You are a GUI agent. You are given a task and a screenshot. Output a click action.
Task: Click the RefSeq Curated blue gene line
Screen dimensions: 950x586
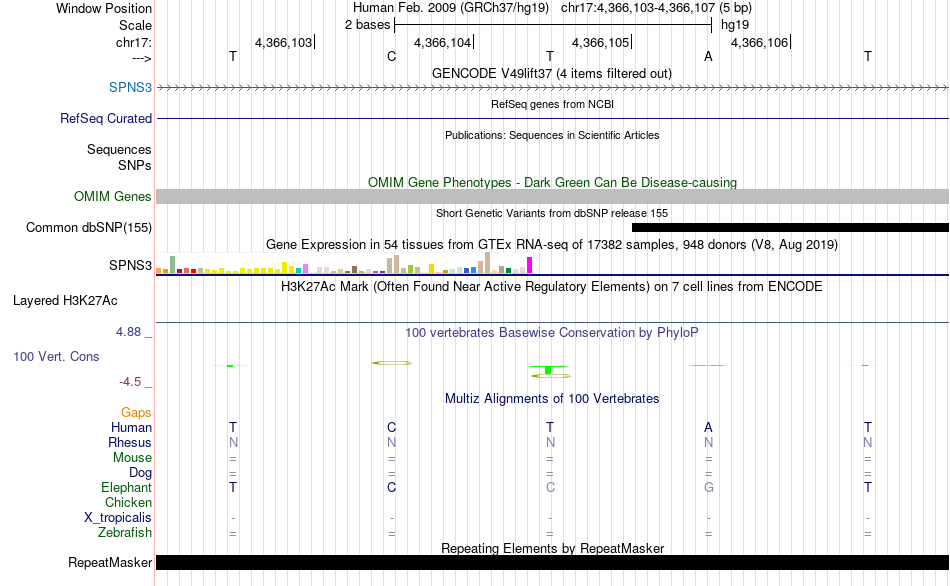[x=553, y=118]
